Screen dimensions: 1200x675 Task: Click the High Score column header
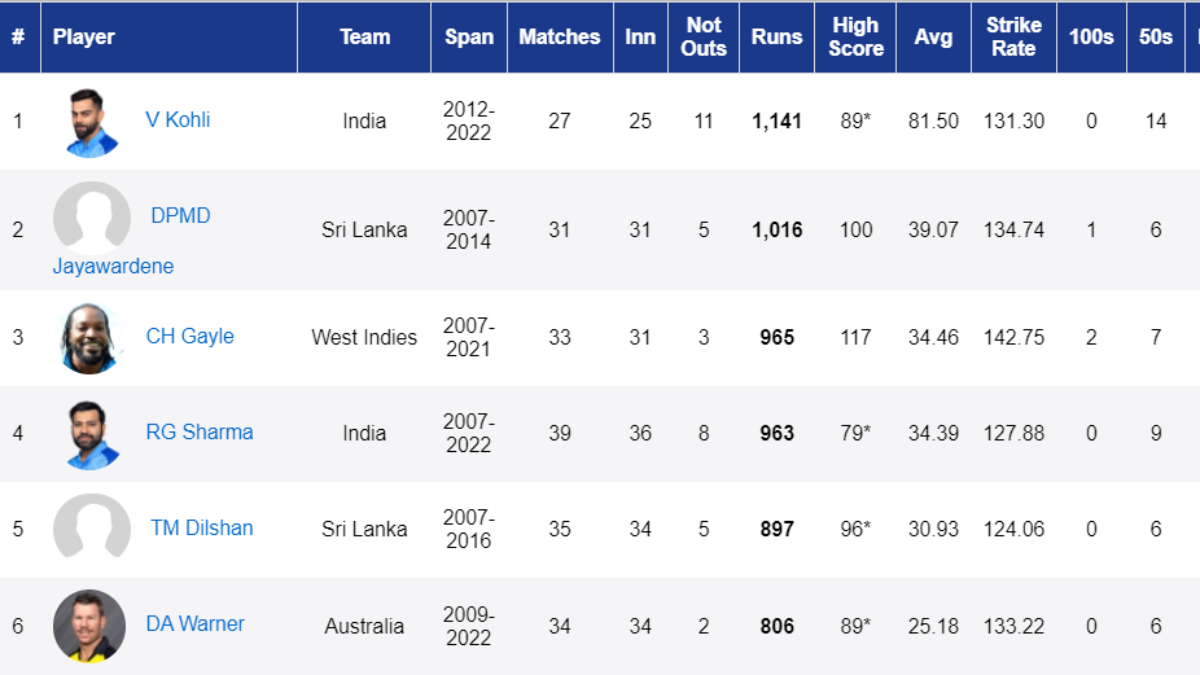point(856,37)
